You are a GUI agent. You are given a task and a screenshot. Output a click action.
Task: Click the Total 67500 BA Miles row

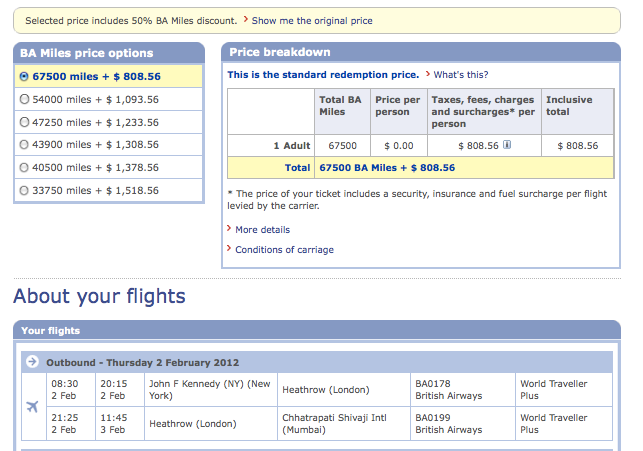click(x=385, y=168)
